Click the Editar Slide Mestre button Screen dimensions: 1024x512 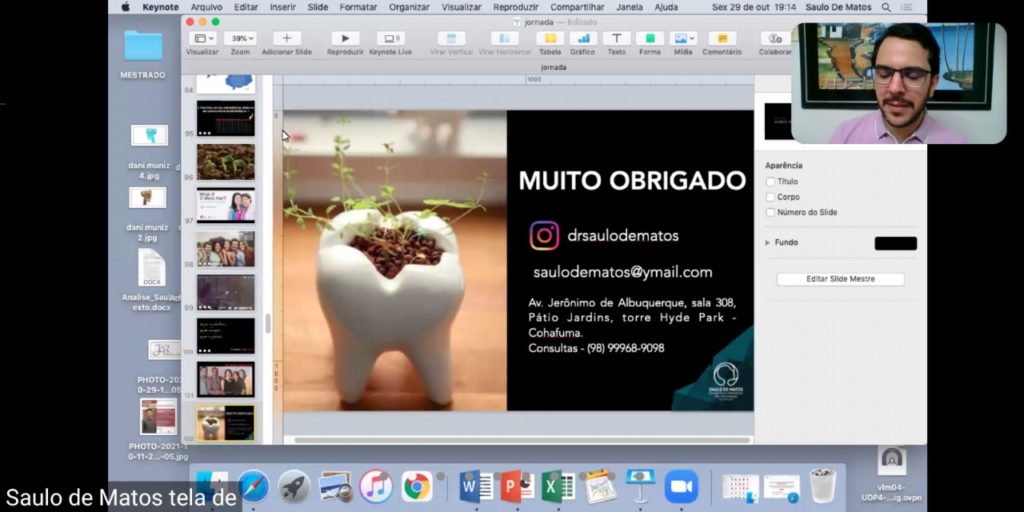click(x=840, y=279)
